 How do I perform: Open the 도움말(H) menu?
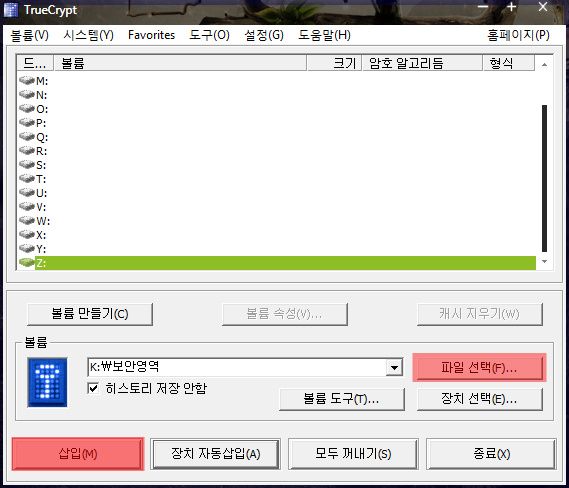(324, 35)
